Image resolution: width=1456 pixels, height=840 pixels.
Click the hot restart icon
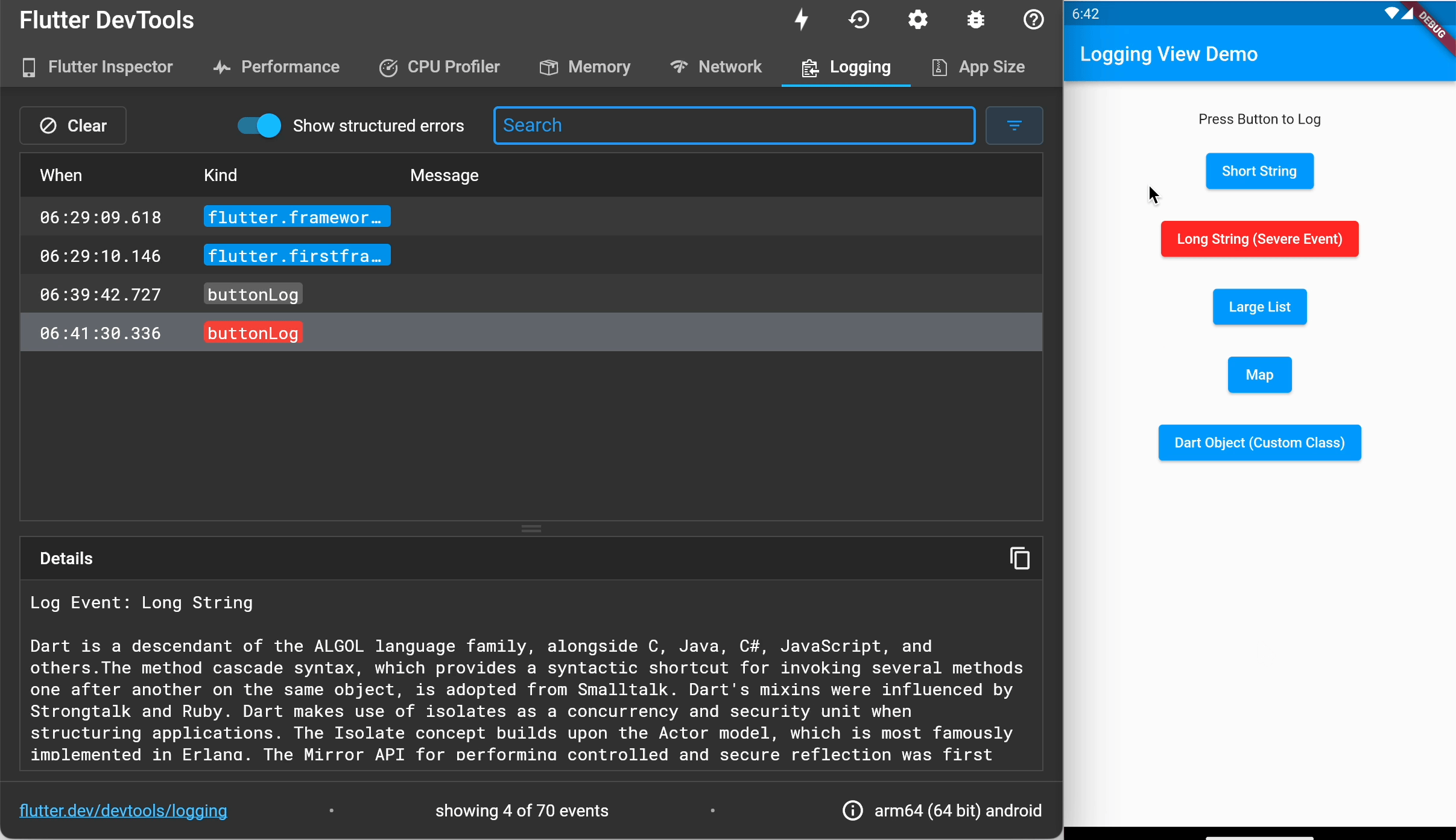[x=859, y=20]
